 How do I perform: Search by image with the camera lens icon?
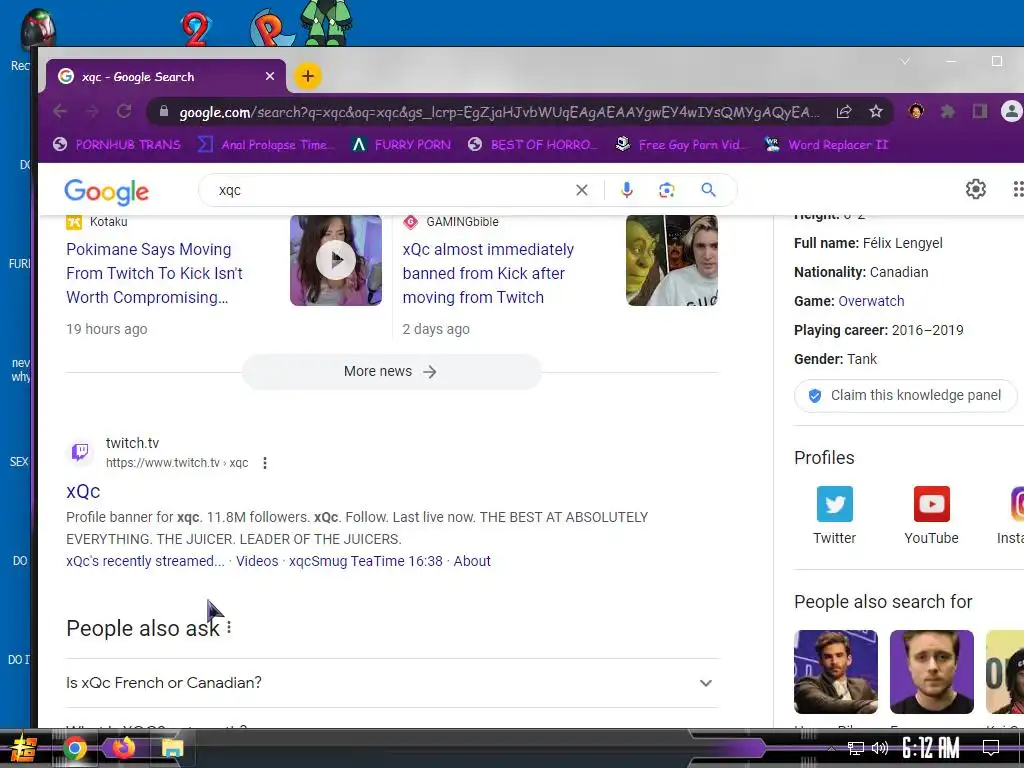tap(666, 190)
